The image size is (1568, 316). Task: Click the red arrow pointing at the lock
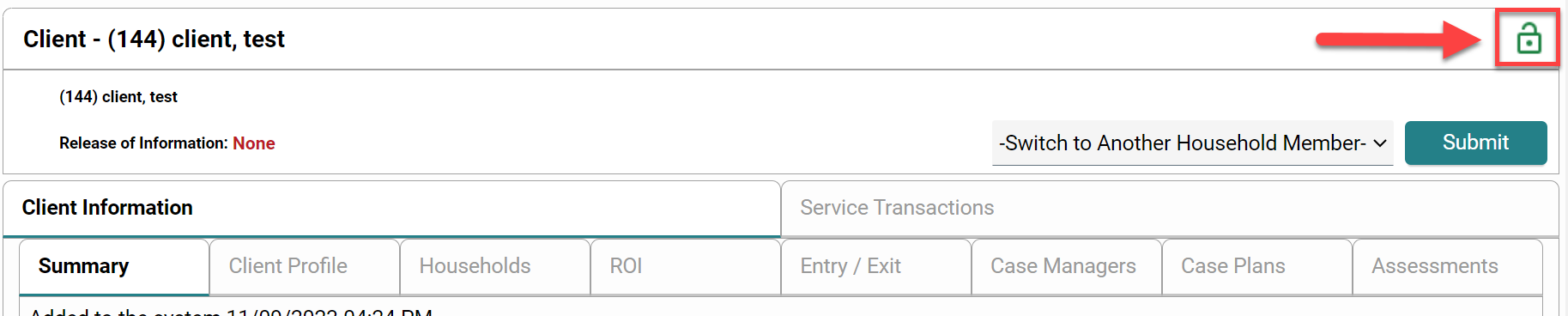pyautogui.click(x=1399, y=39)
